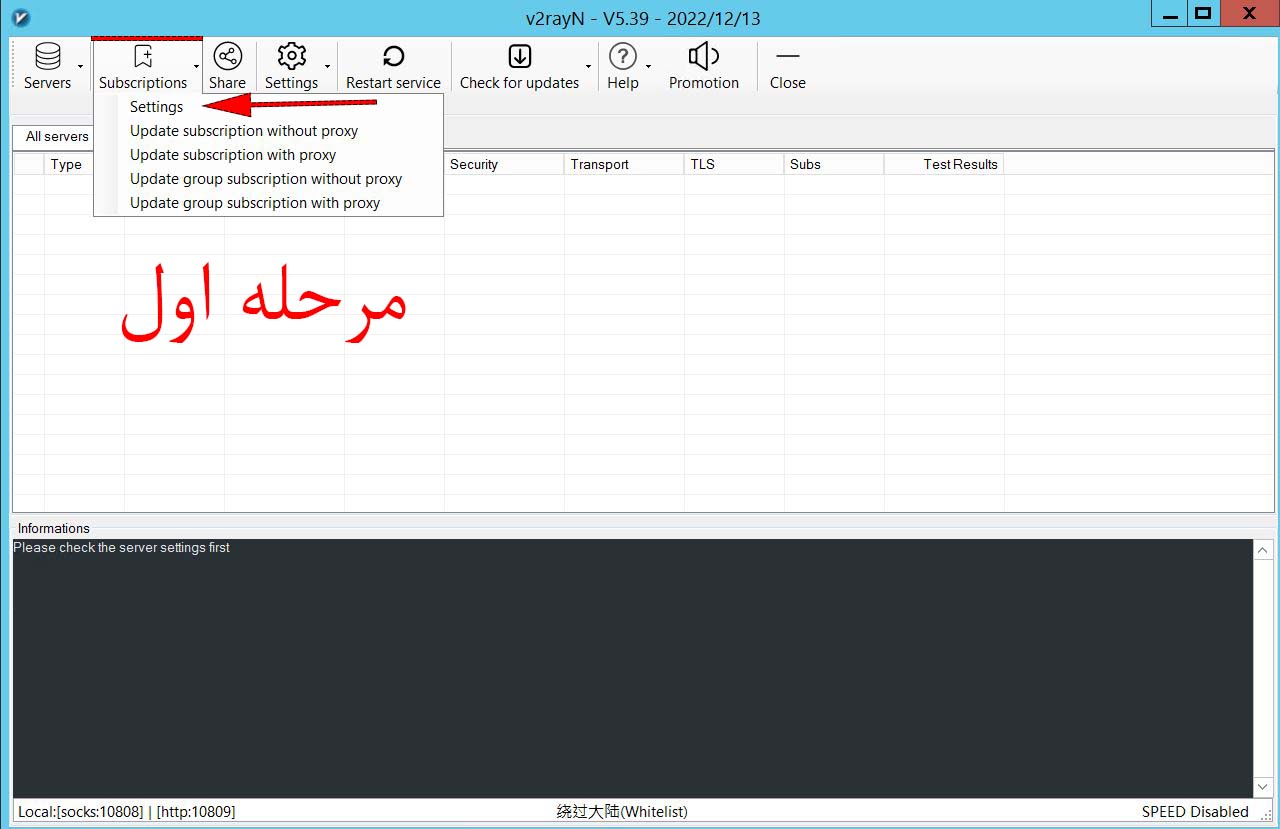Sort by the Security column header

click(x=504, y=164)
